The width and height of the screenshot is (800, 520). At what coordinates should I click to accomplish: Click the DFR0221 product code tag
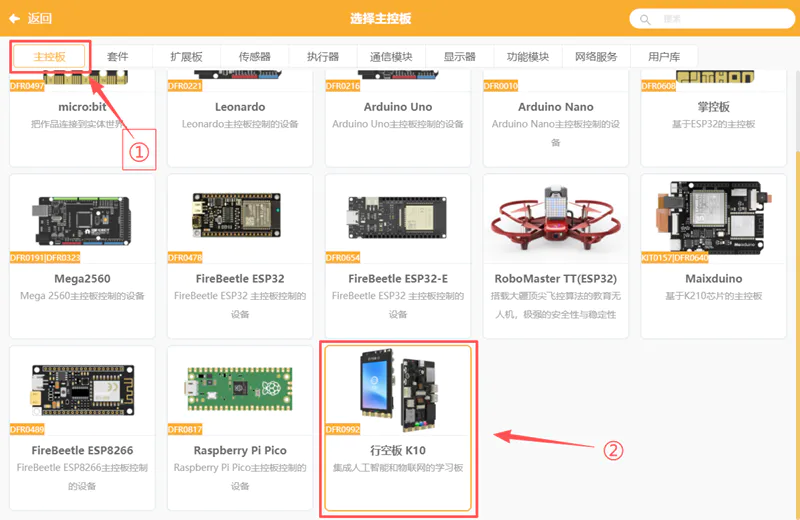click(185, 86)
